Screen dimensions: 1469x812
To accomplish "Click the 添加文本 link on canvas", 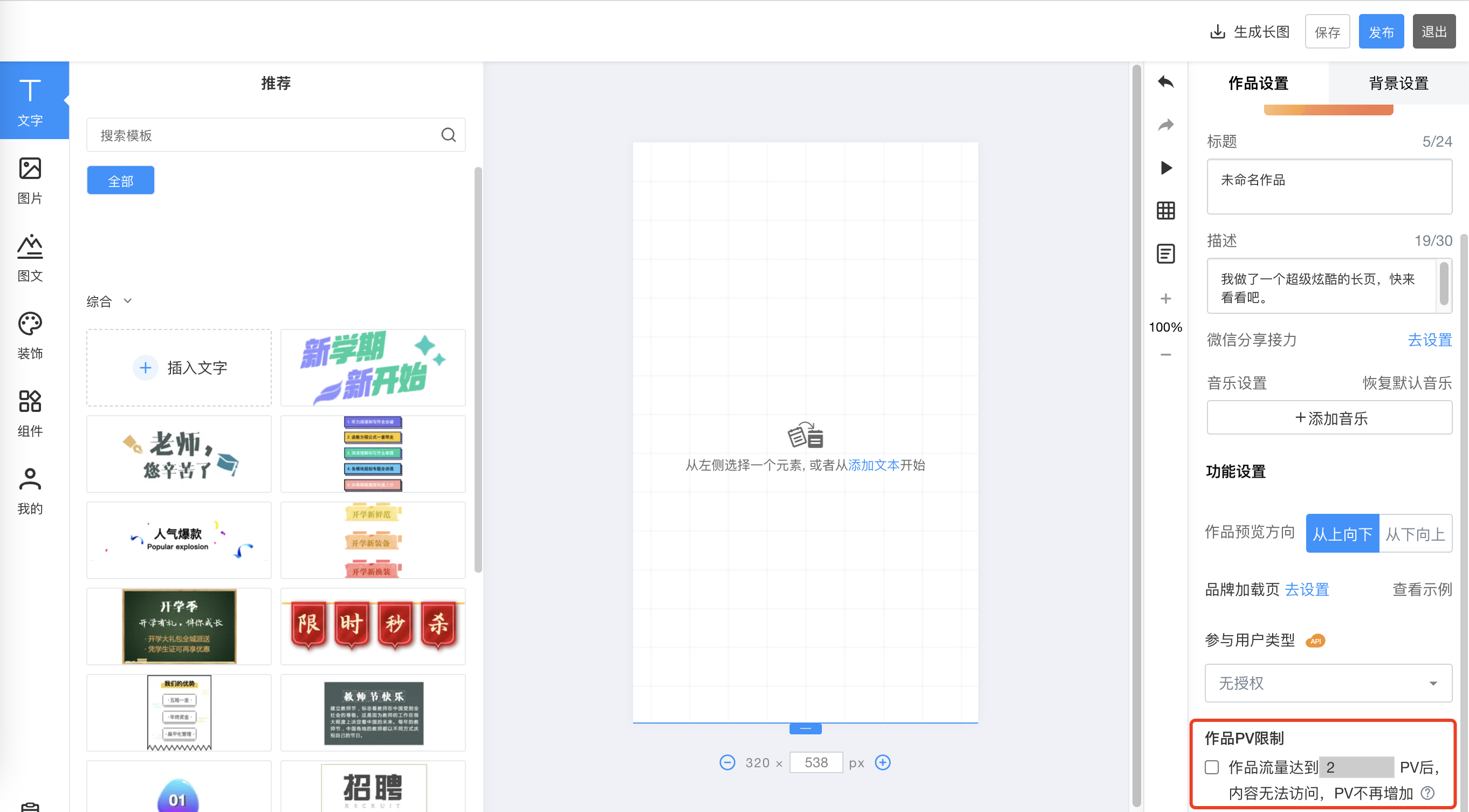I will [x=874, y=465].
